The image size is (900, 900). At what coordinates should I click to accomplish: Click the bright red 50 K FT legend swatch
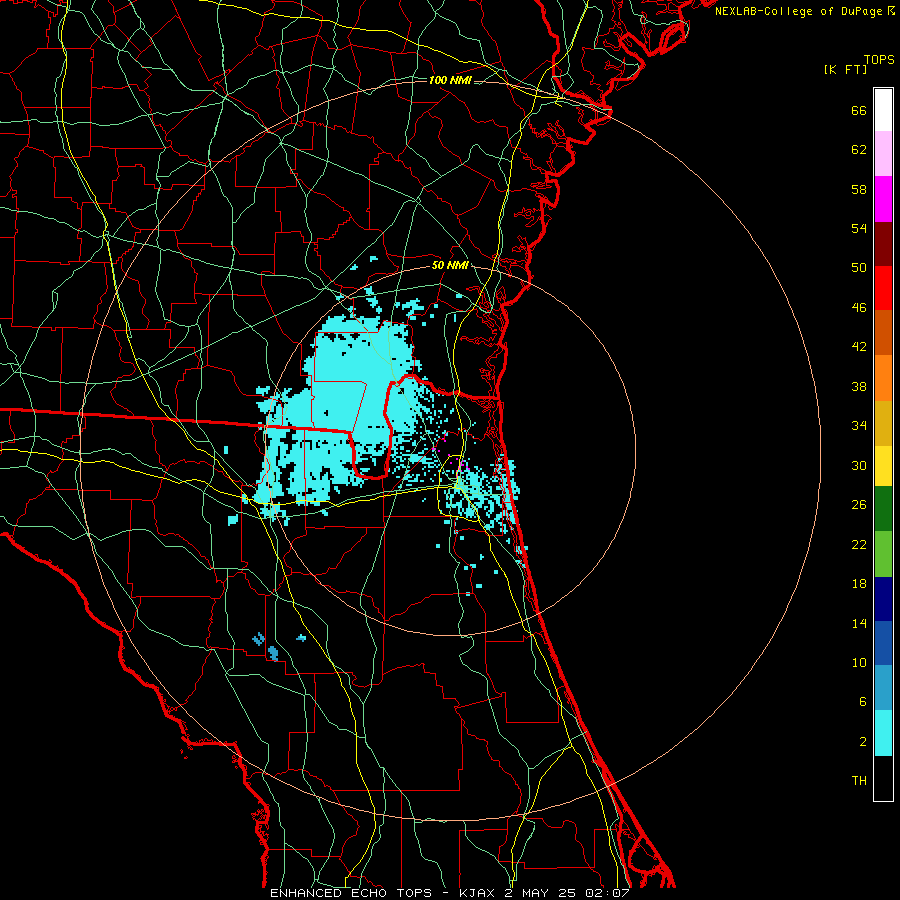[883, 288]
